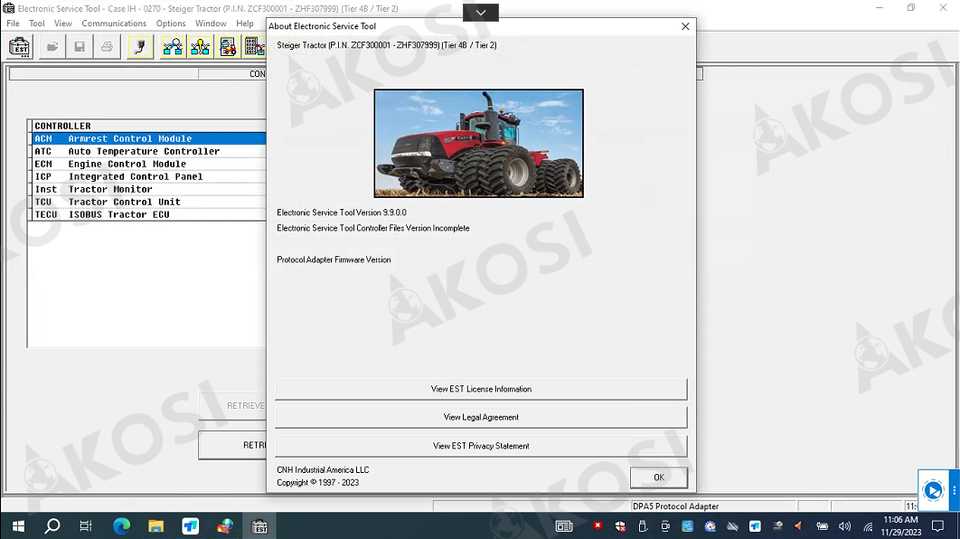Viewport: 960px width, 539px height.
Task: Click the TeamViewer floating icon at bottom right
Action: 933,490
